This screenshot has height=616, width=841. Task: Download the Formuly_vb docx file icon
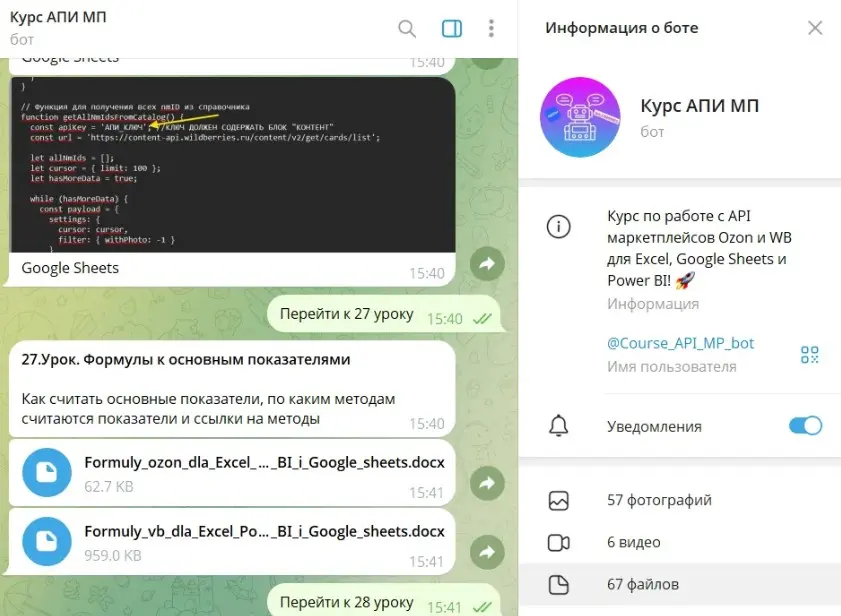(x=47, y=541)
